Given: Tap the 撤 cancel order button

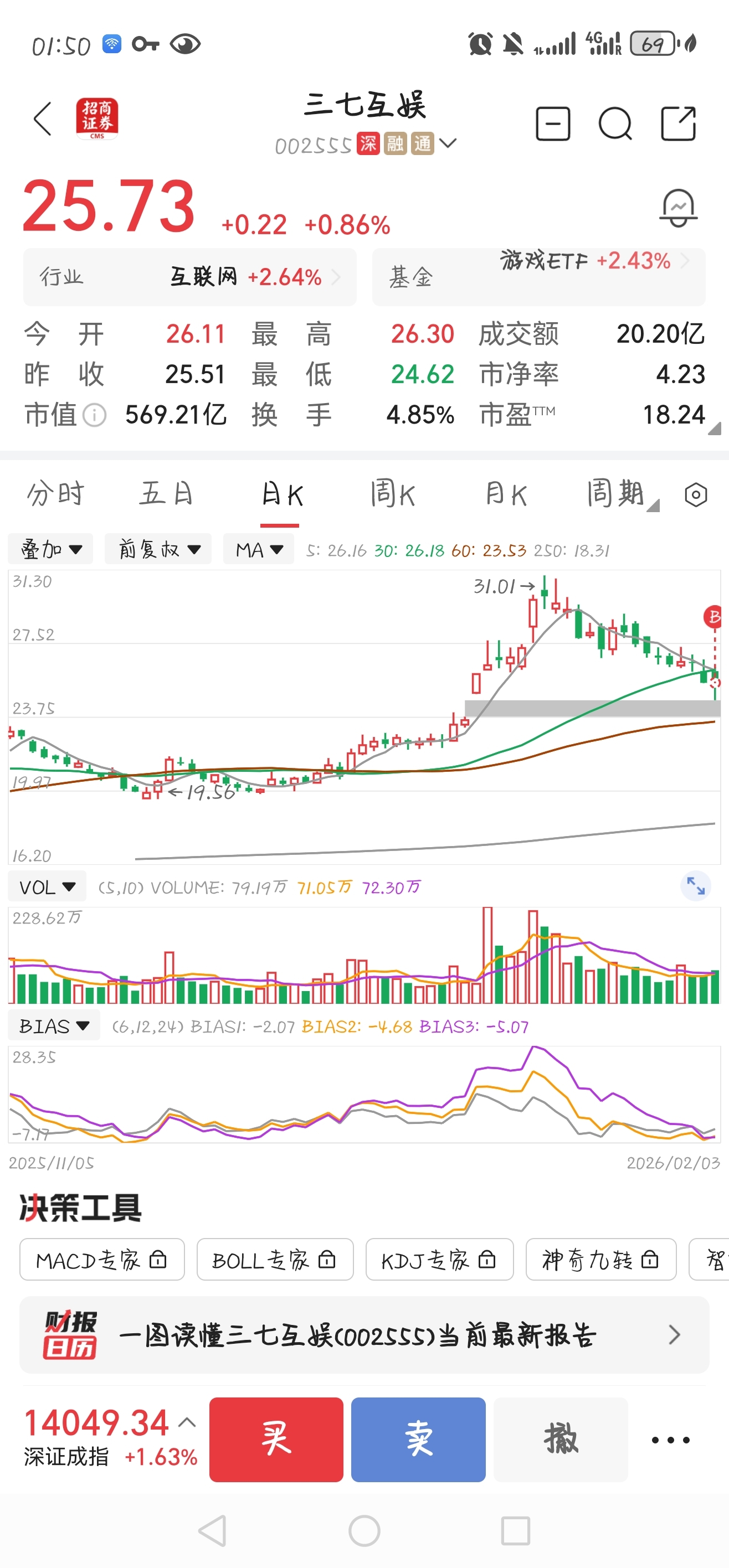Looking at the screenshot, I should pos(560,1439).
